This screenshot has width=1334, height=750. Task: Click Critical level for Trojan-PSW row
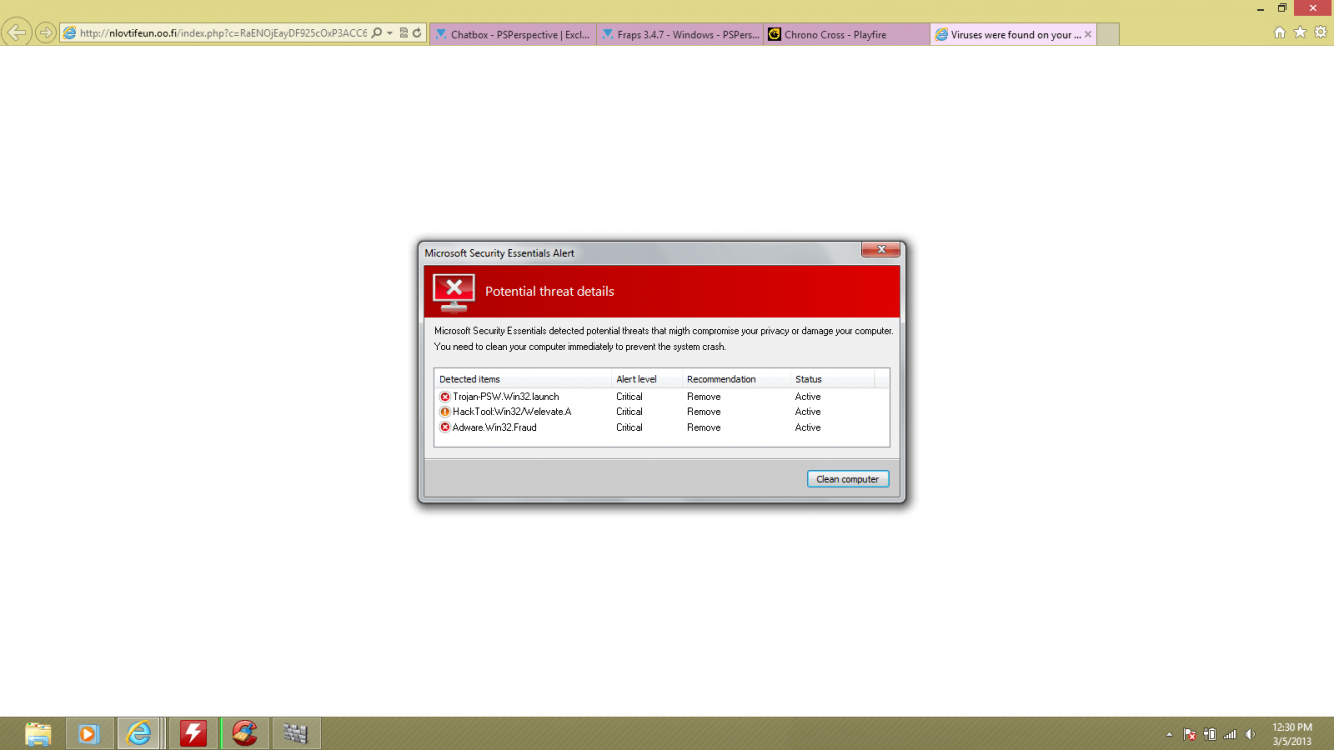tap(629, 397)
